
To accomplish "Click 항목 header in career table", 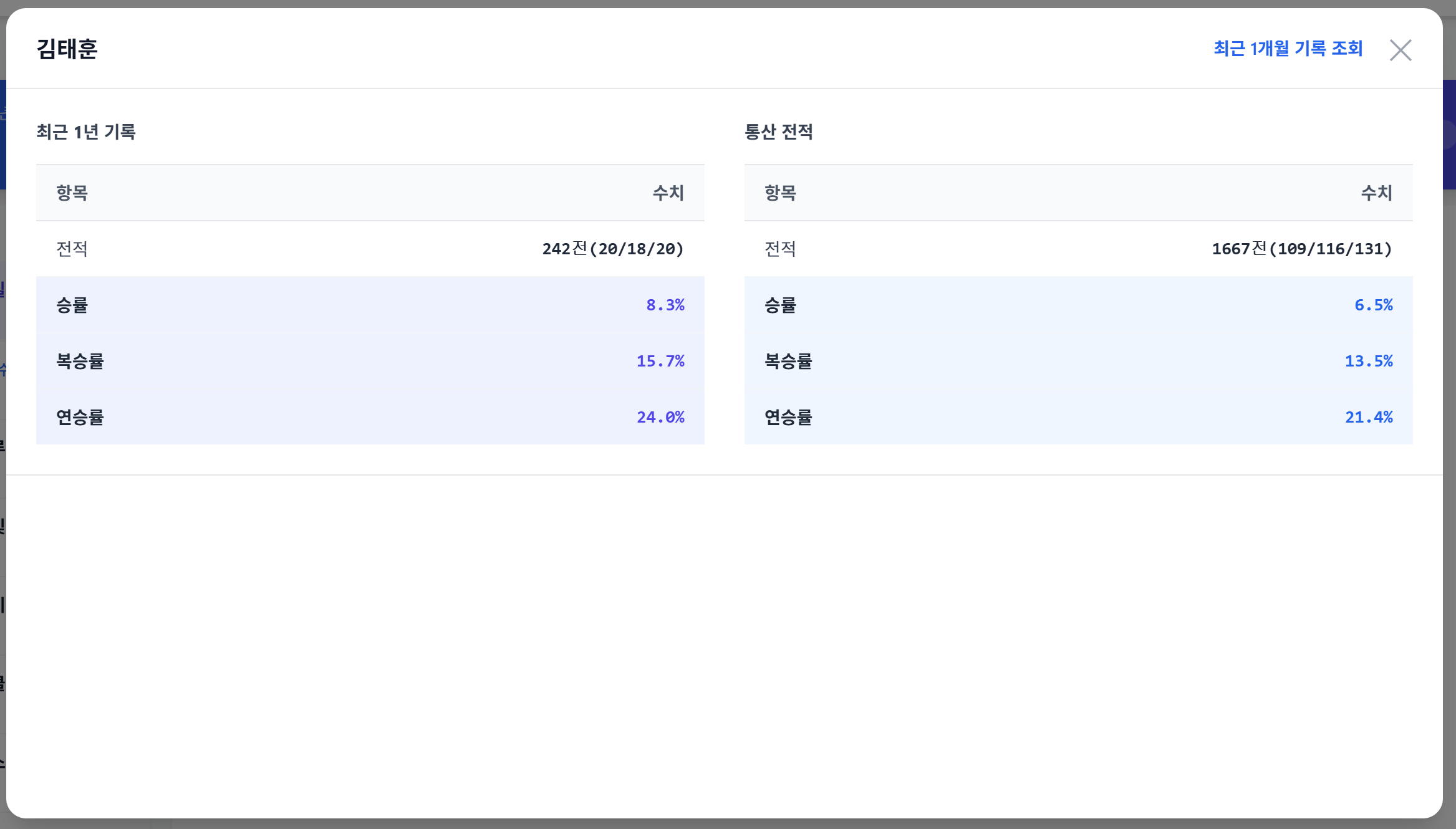I will pyautogui.click(x=781, y=193).
